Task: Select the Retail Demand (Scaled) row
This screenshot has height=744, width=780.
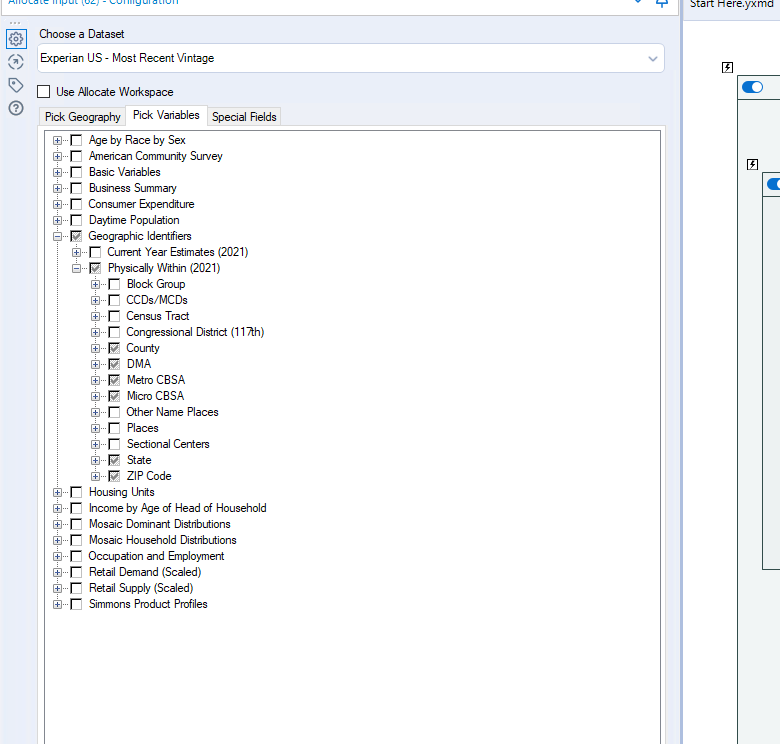Action: coord(145,572)
